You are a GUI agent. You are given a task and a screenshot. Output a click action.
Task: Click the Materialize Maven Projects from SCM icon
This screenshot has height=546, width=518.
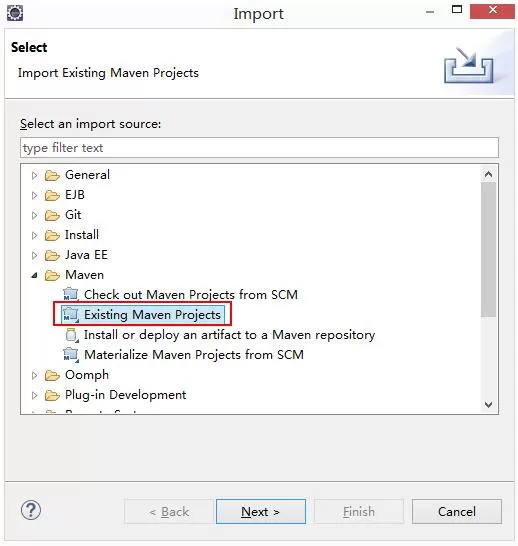71,355
